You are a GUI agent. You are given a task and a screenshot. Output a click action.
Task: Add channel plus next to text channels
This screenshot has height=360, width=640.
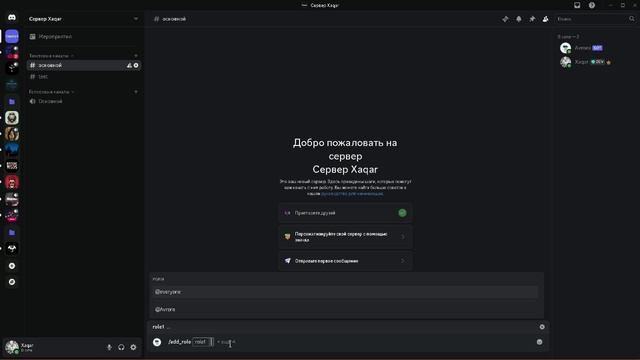pos(136,56)
